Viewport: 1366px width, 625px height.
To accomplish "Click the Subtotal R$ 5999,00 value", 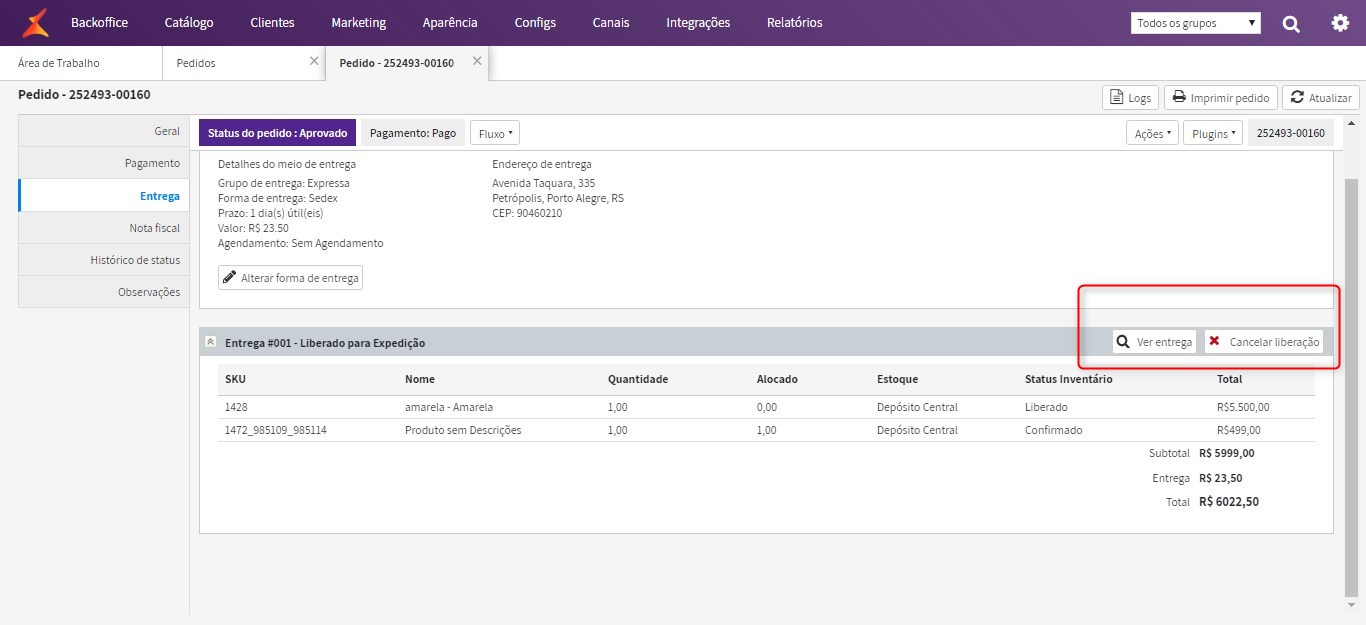I will tap(1227, 453).
